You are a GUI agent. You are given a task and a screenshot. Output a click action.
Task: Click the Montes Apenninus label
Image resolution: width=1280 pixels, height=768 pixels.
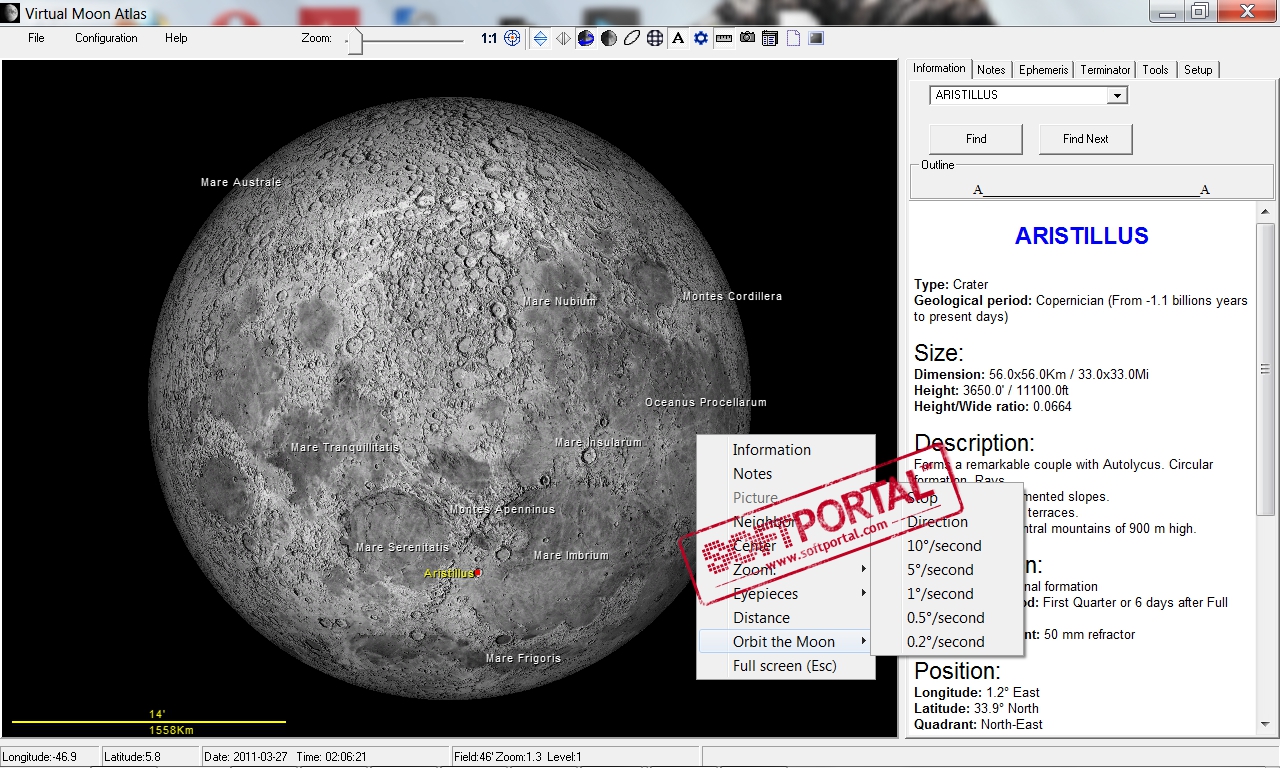pos(502,510)
